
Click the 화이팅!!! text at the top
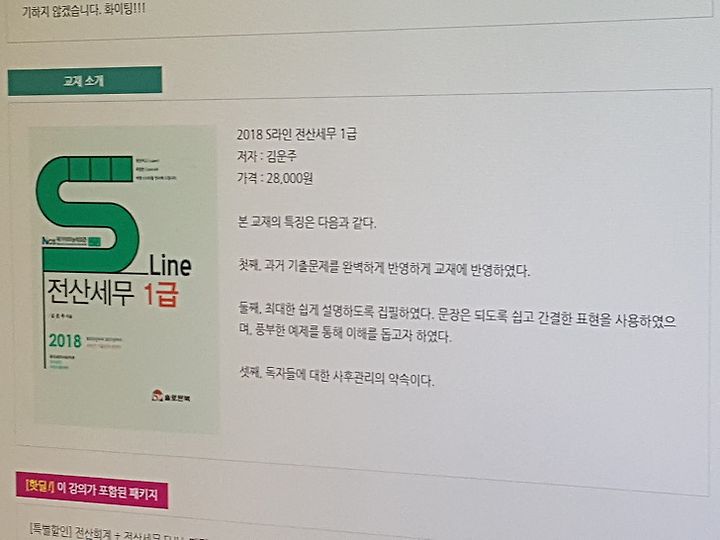[x=125, y=8]
